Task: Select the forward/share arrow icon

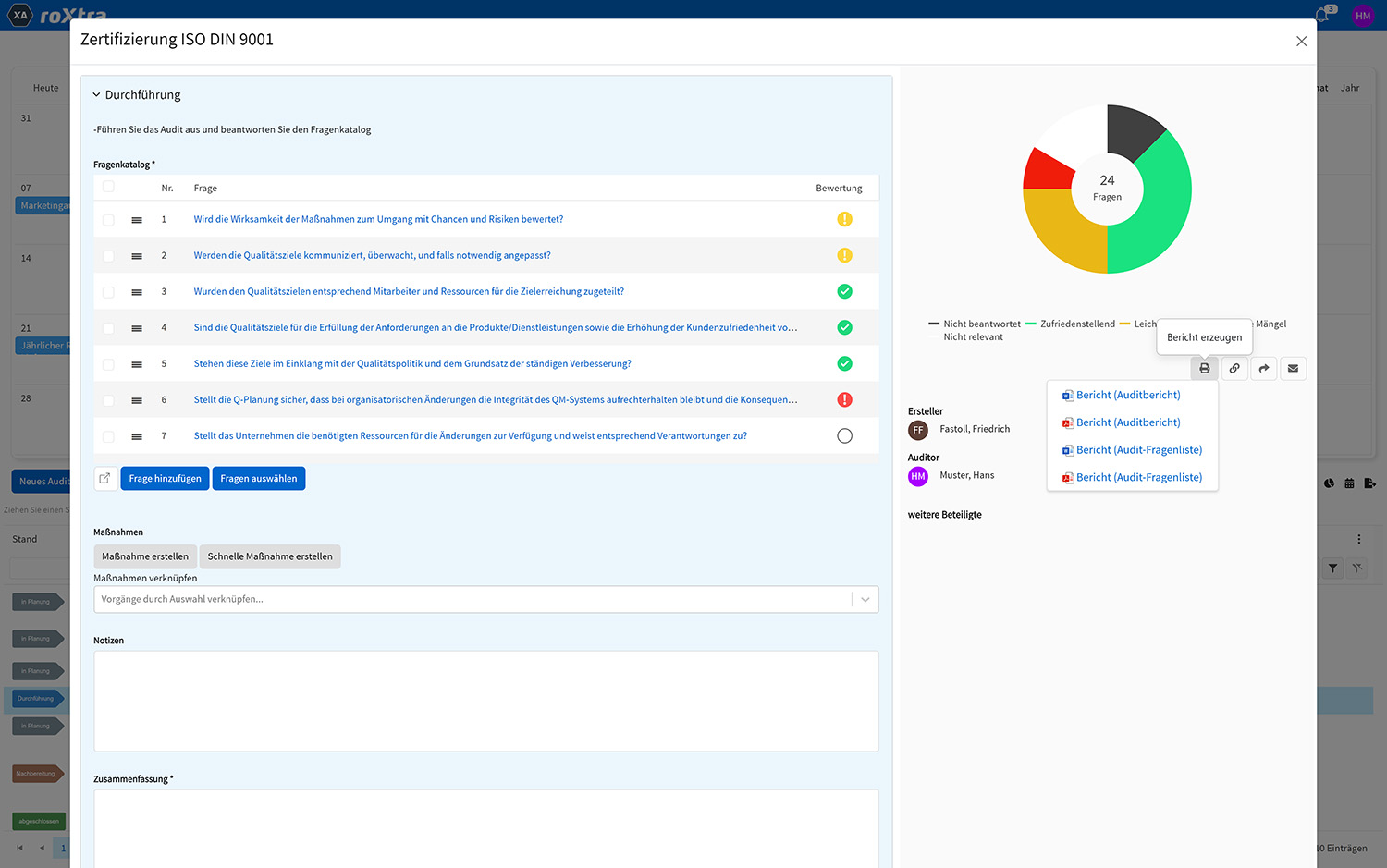Action: (x=1264, y=368)
